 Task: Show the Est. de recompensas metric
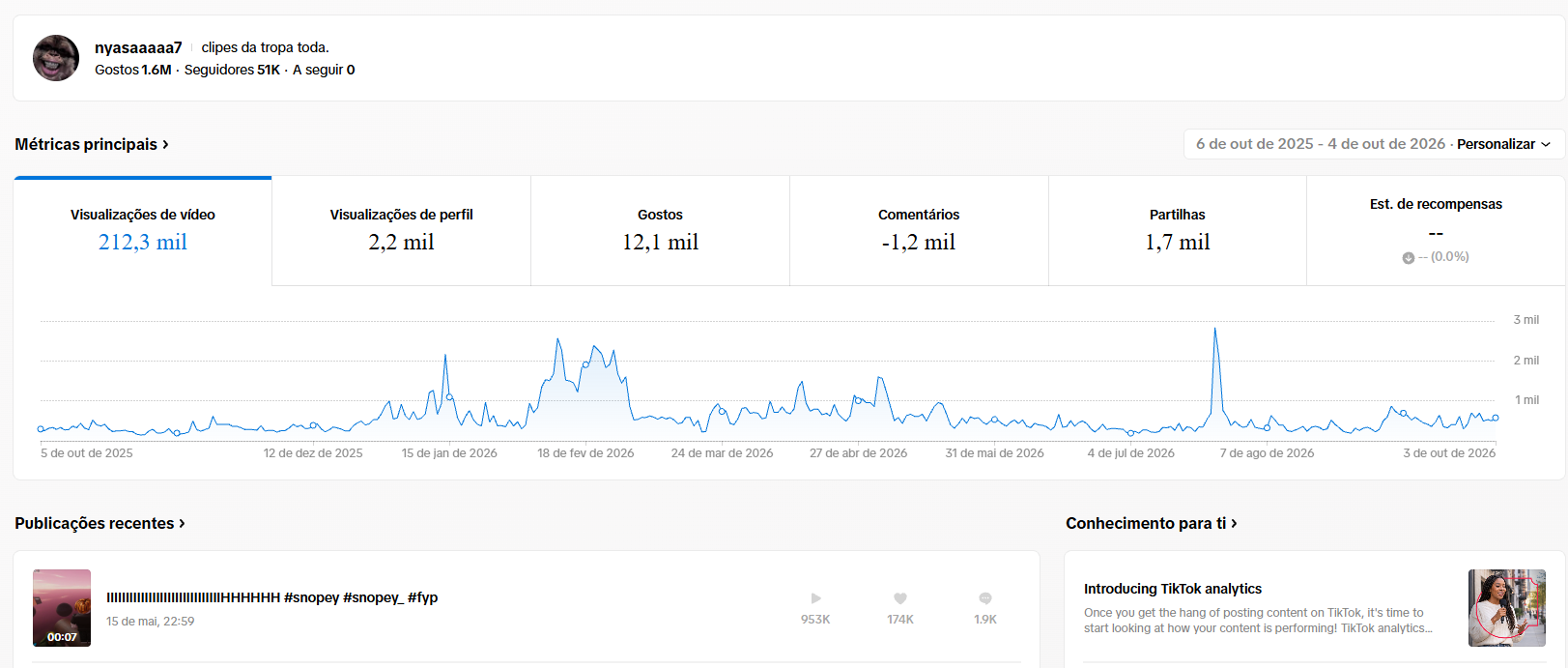click(1436, 231)
